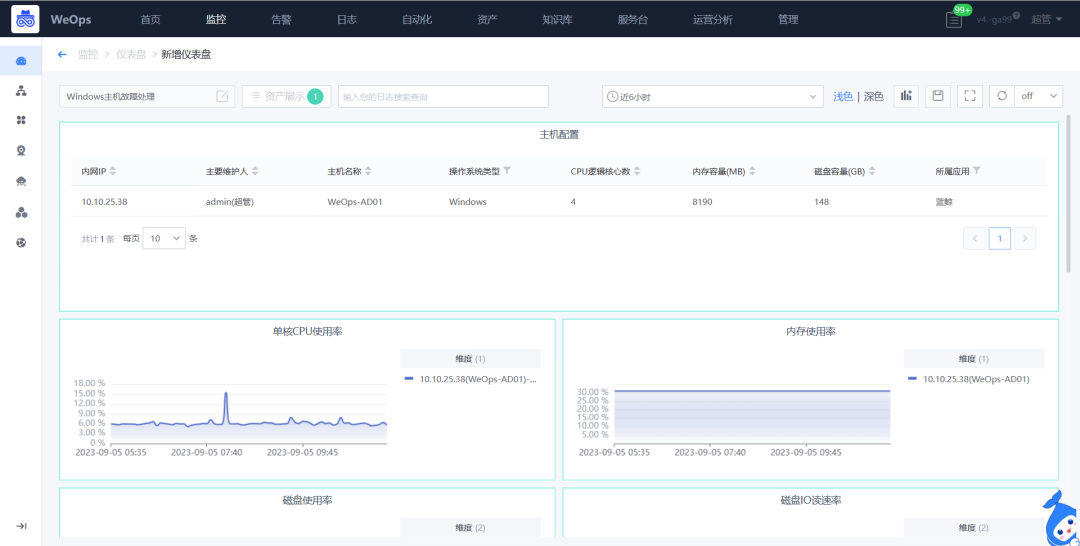Open 服务台 in the top navigation
1080x546 pixels.
(x=632, y=19)
